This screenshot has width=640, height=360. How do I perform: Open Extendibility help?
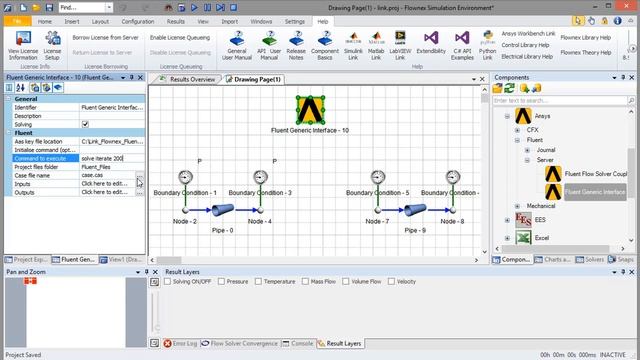[x=431, y=43]
